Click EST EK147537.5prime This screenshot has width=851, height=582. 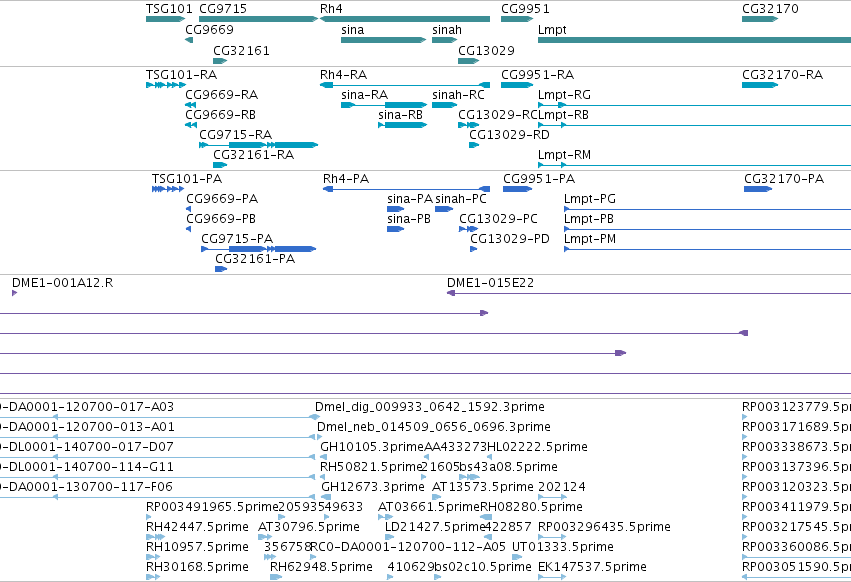pos(592,567)
